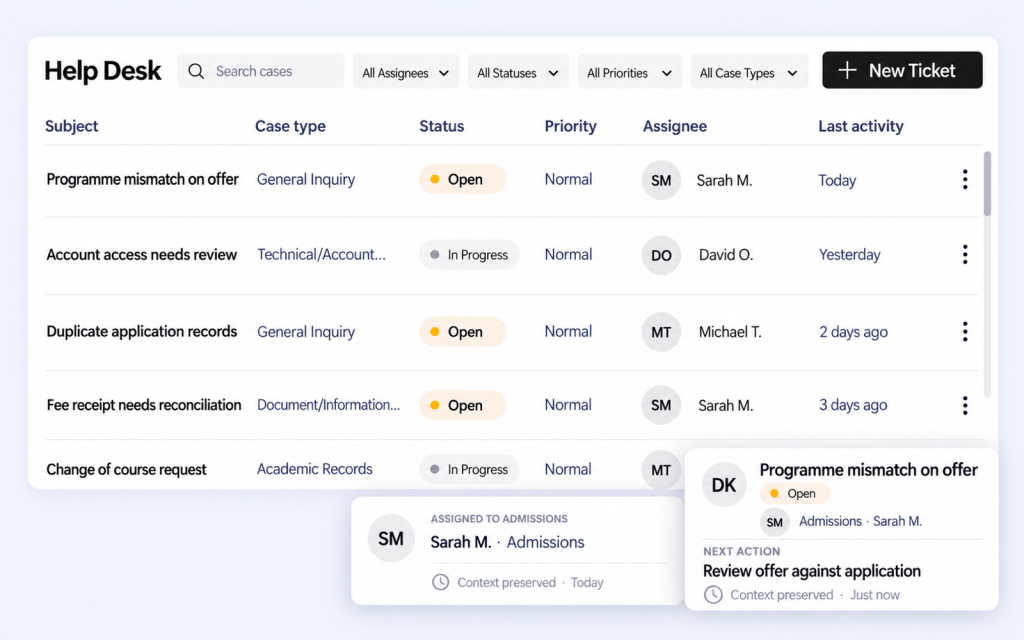Click the ticket list vertical scrollbar

click(x=987, y=184)
